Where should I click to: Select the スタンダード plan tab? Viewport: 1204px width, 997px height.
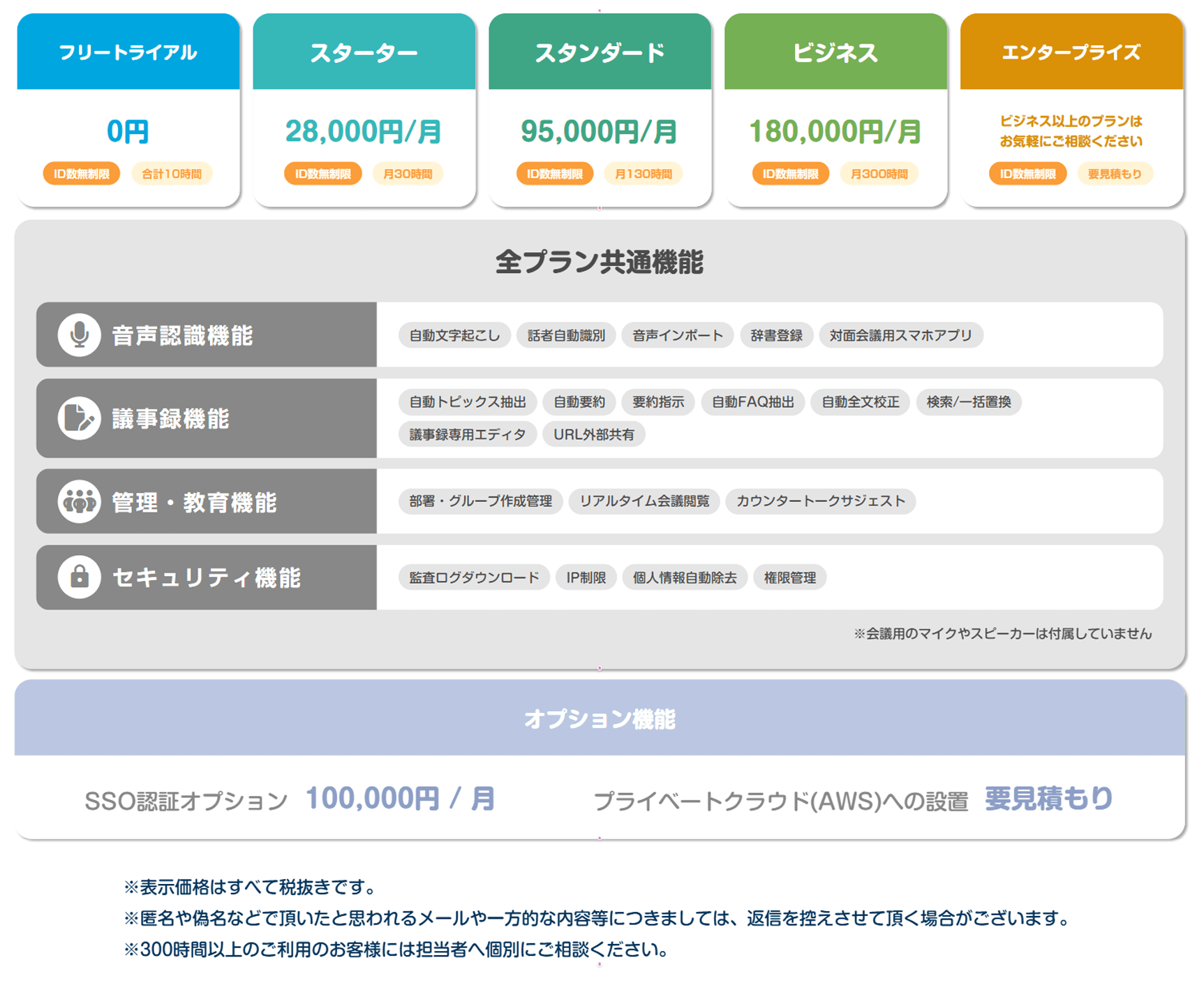[600, 52]
